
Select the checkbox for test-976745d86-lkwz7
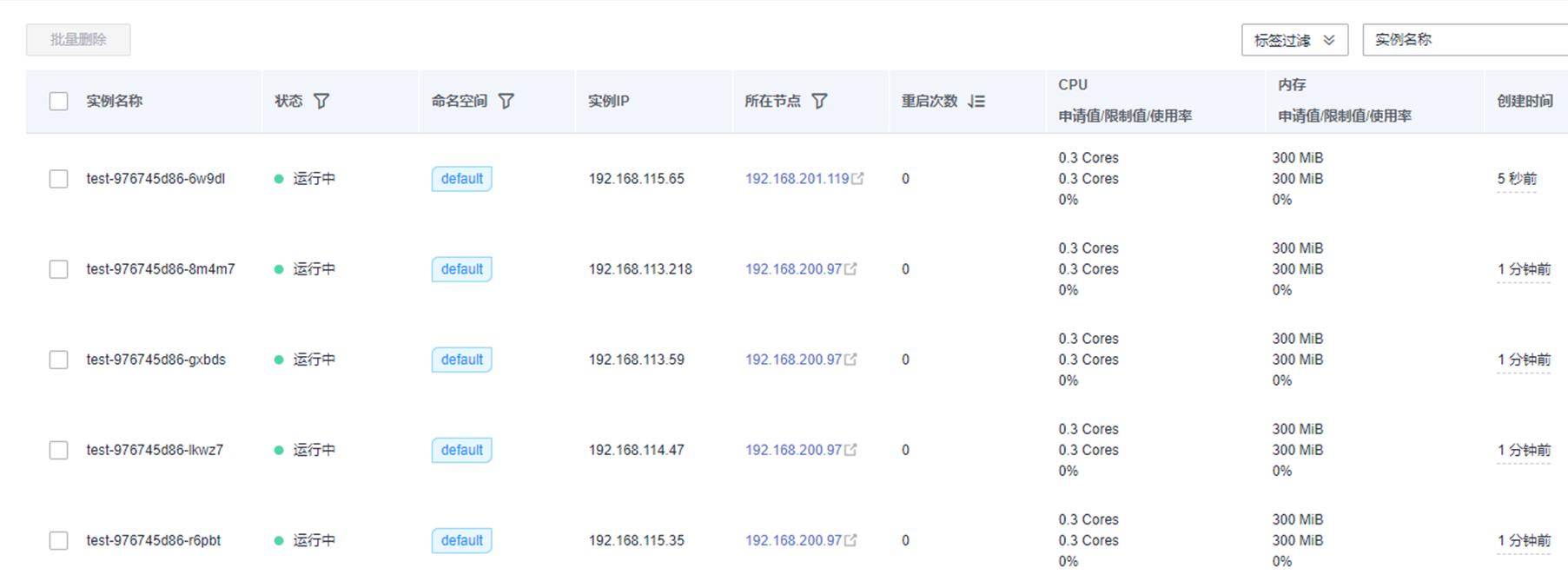point(59,450)
